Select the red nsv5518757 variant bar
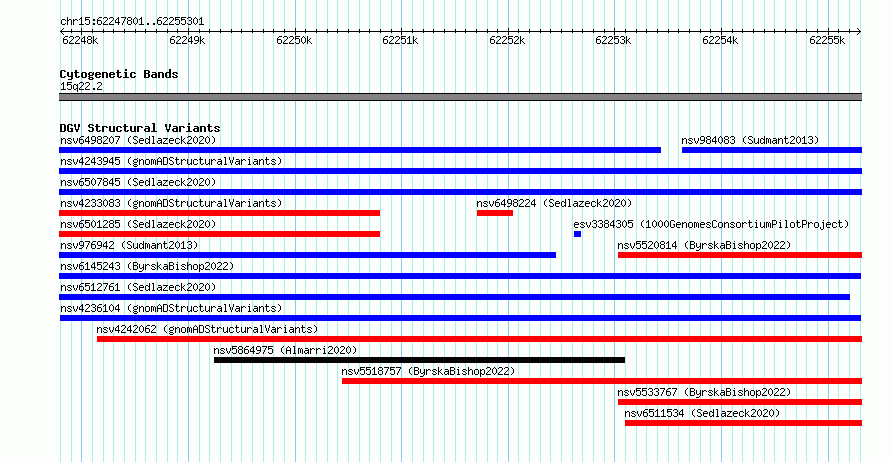Screen dimensions: 890x462 point(602,381)
